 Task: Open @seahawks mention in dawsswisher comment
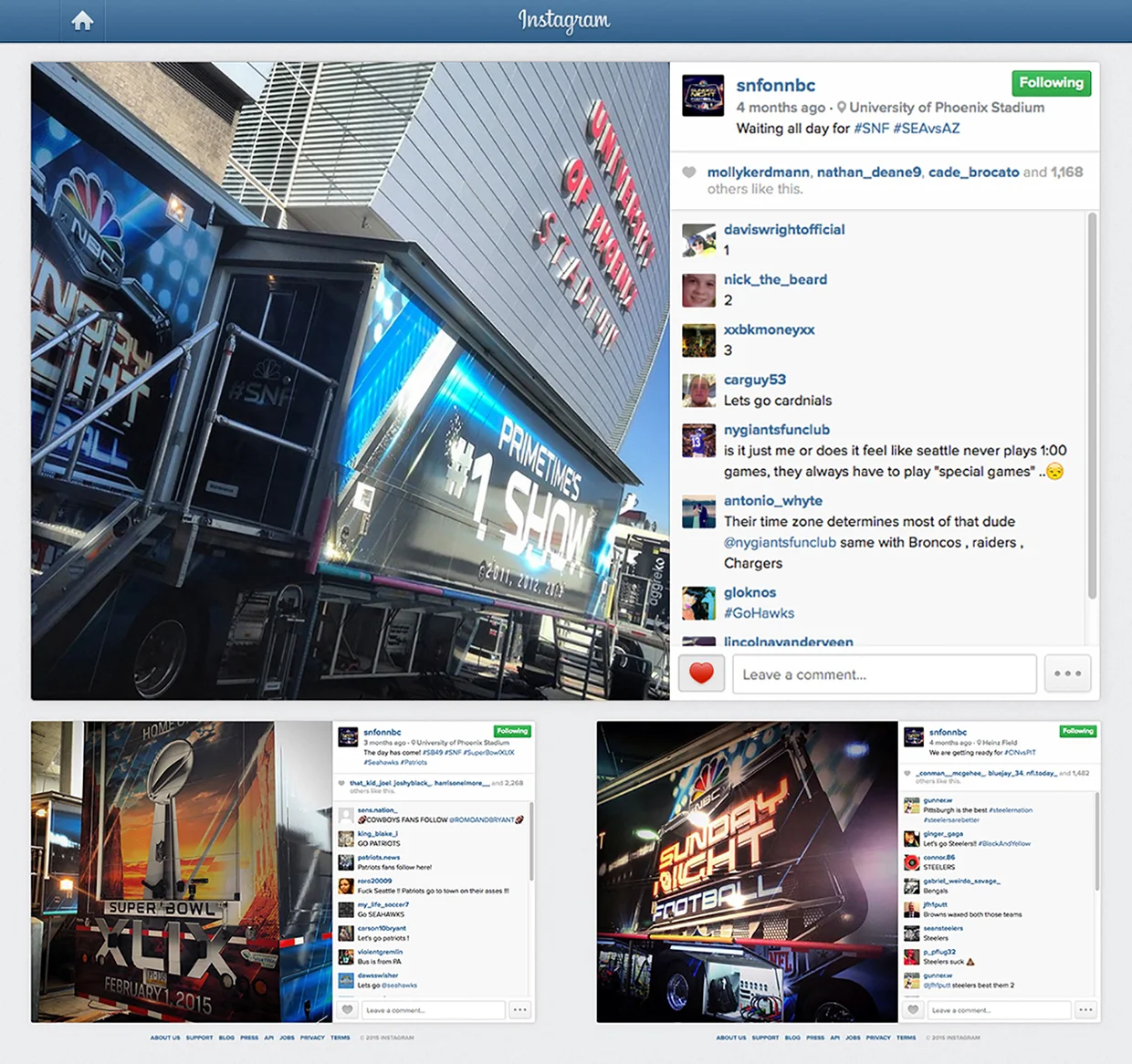[400, 986]
